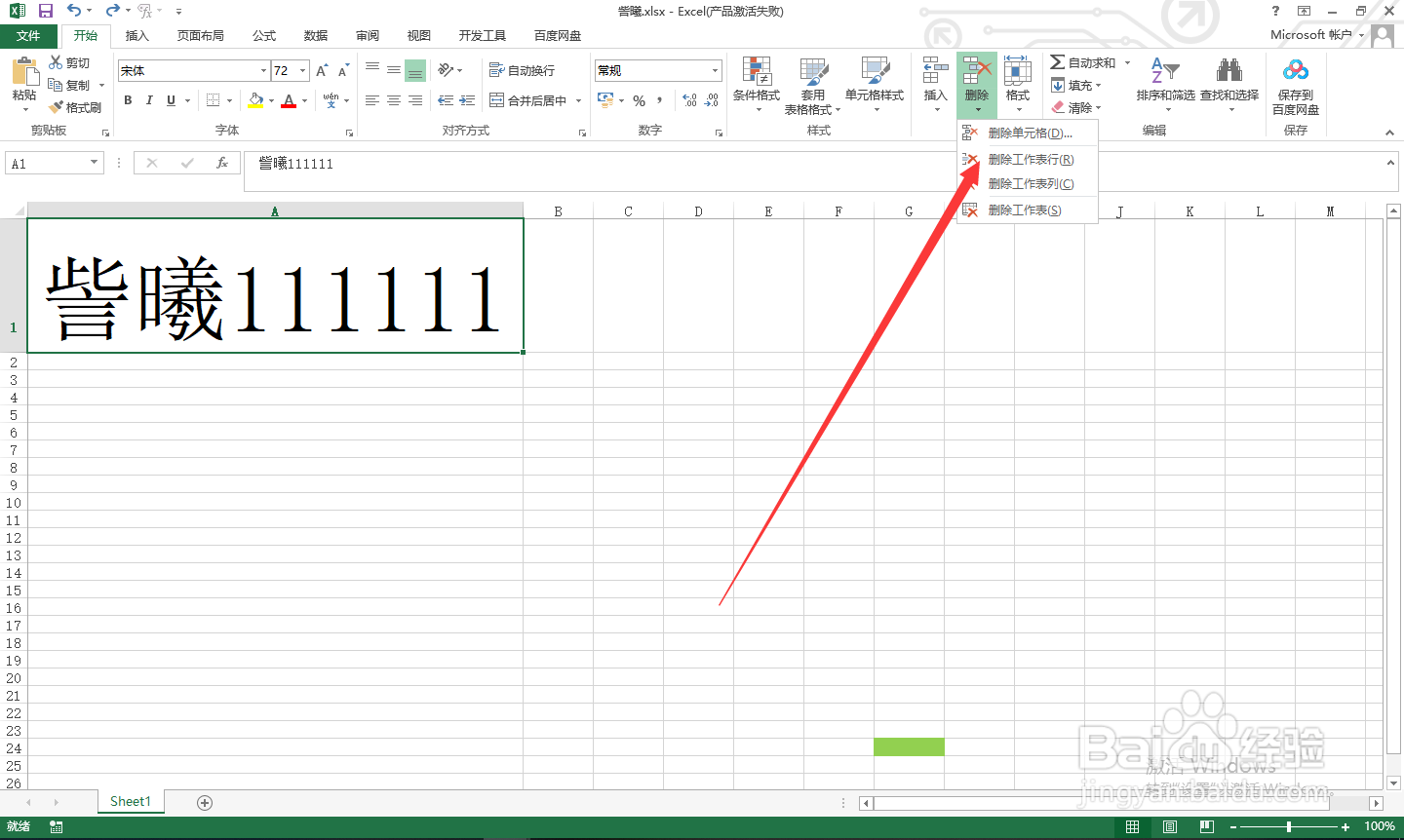1404x840 pixels.
Task: Open the font name dropdown (宋体)
Action: pyautogui.click(x=263, y=71)
